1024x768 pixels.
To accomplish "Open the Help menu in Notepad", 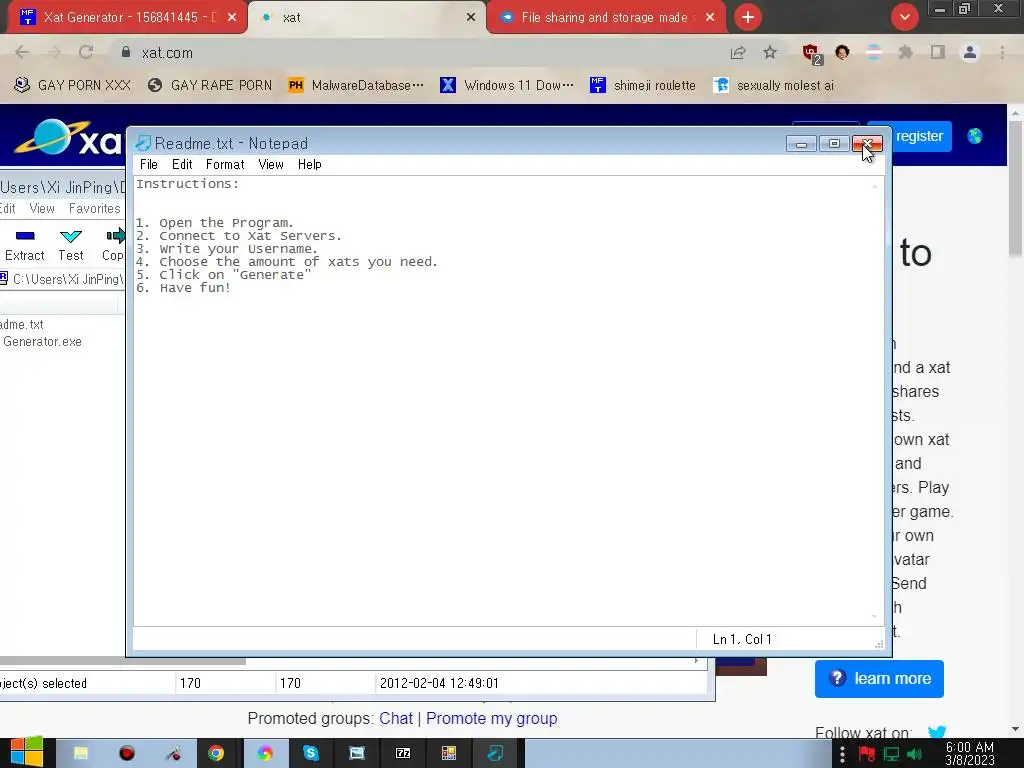I will [x=310, y=165].
